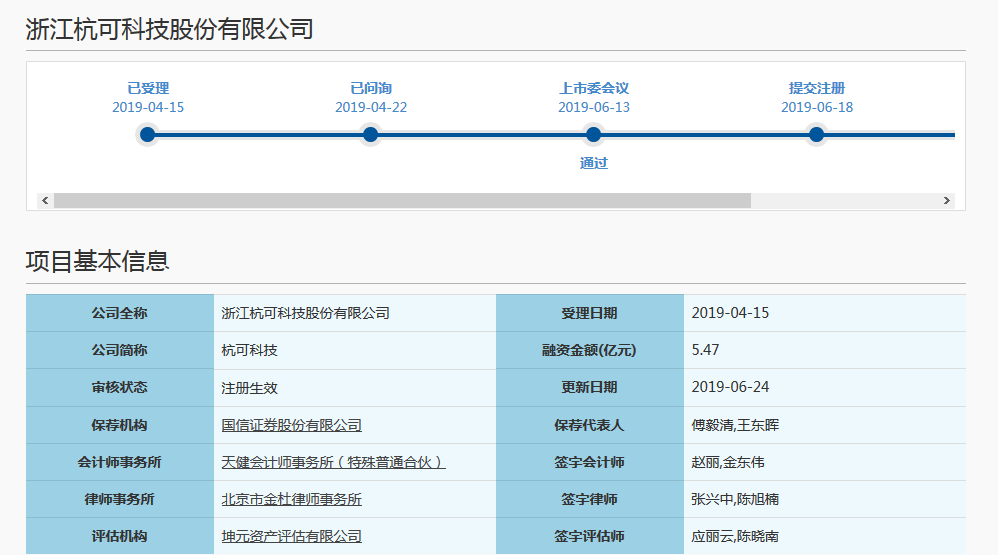Viewport: 998px width, 555px height.
Task: Click the 更新日期 header cell
Action: 589,388
